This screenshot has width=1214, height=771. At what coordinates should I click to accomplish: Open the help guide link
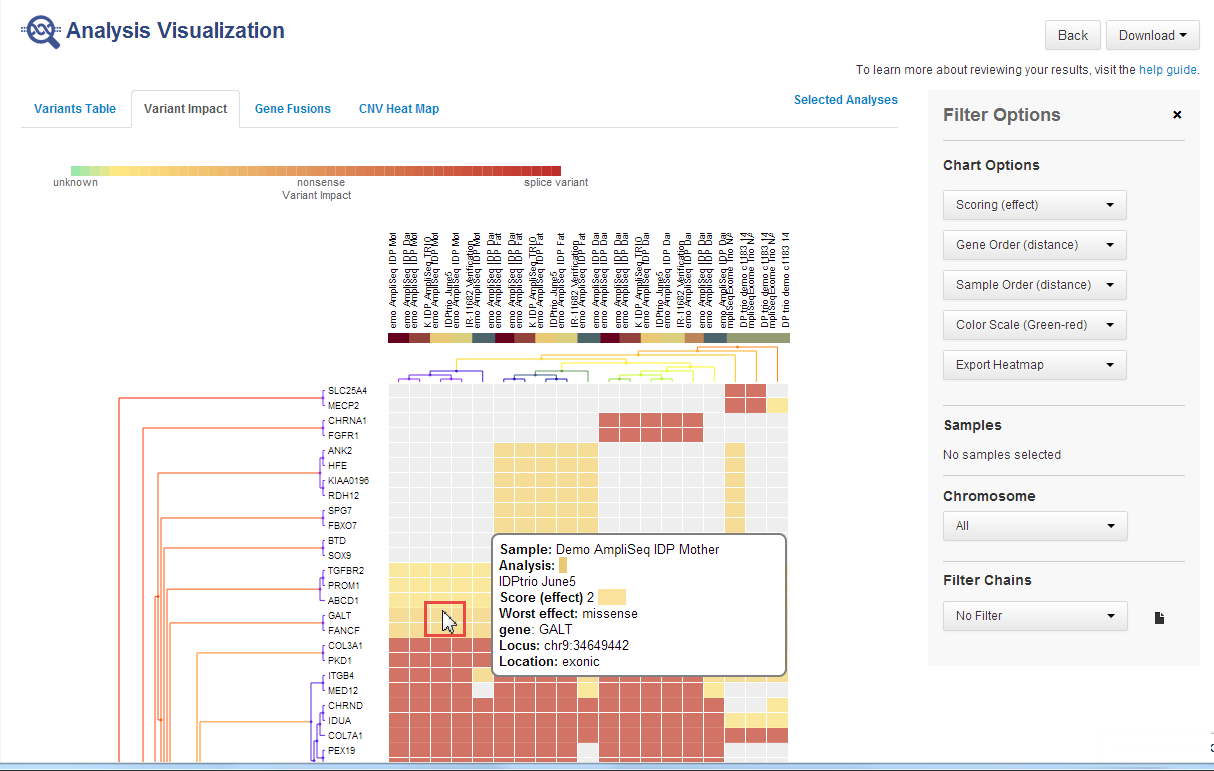[x=1167, y=70]
